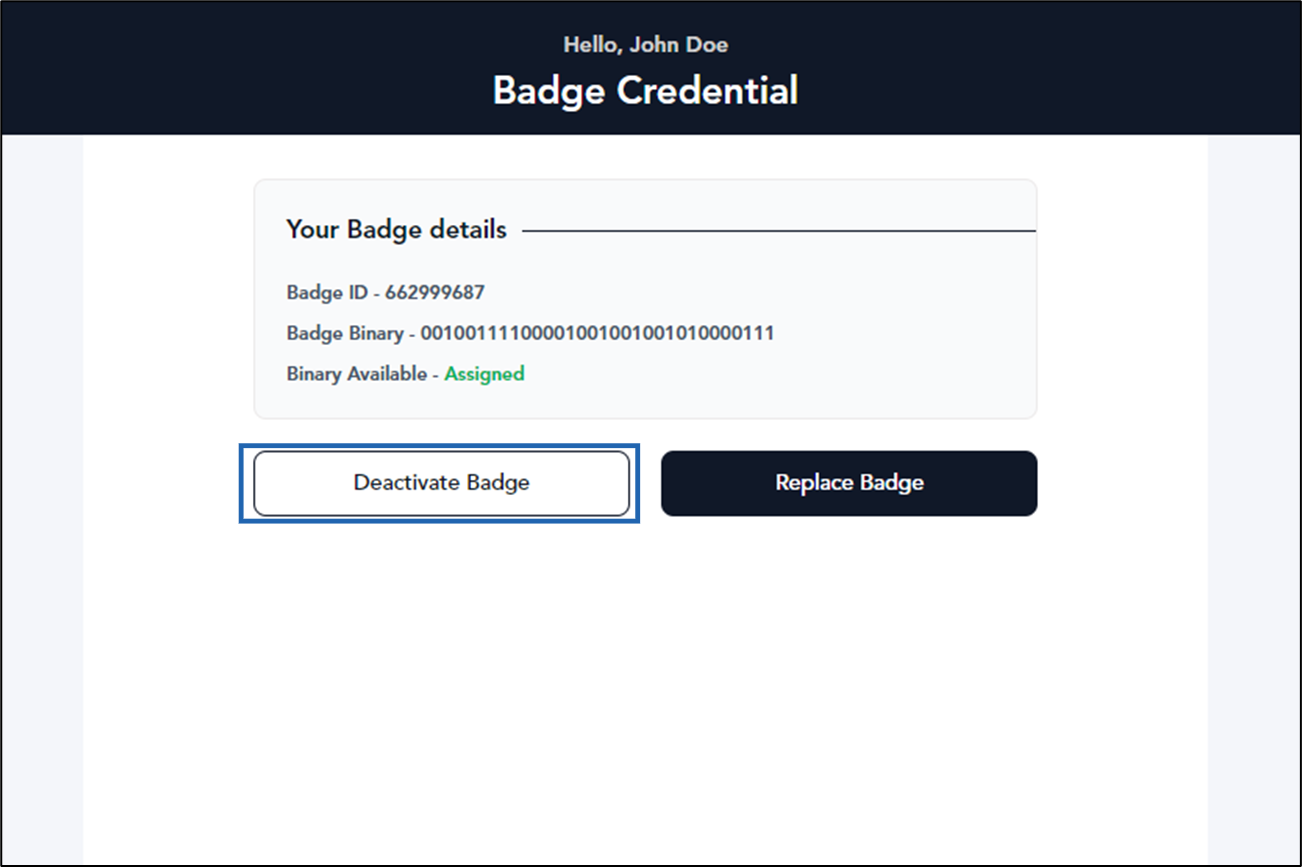Click the divider line beside Your Badge details

(779, 231)
